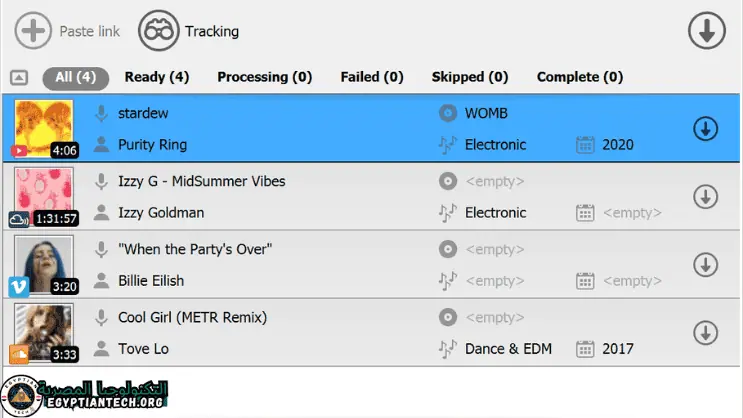Click the Paste link plus icon

point(33,31)
